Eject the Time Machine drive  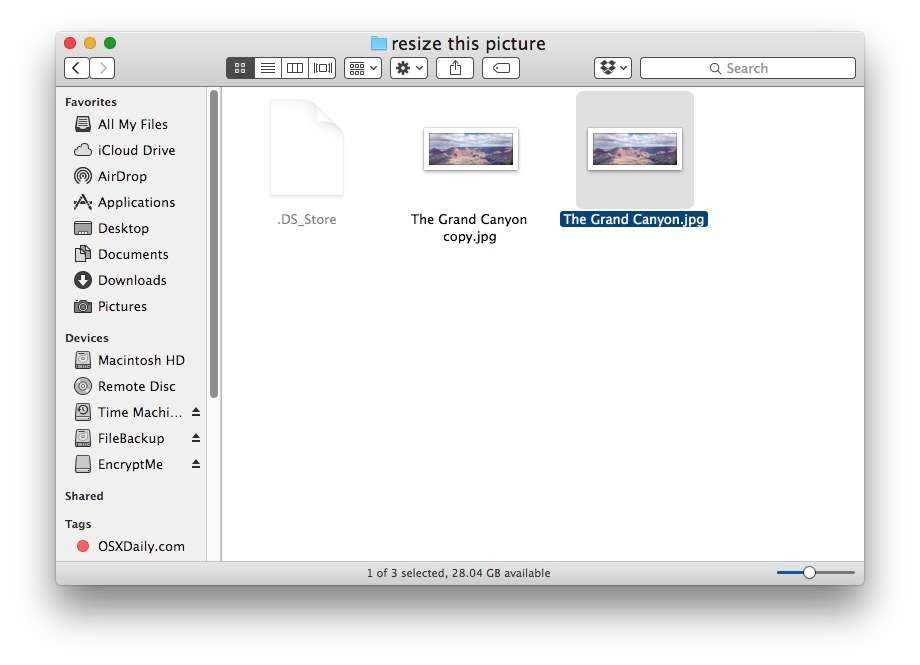click(x=196, y=412)
